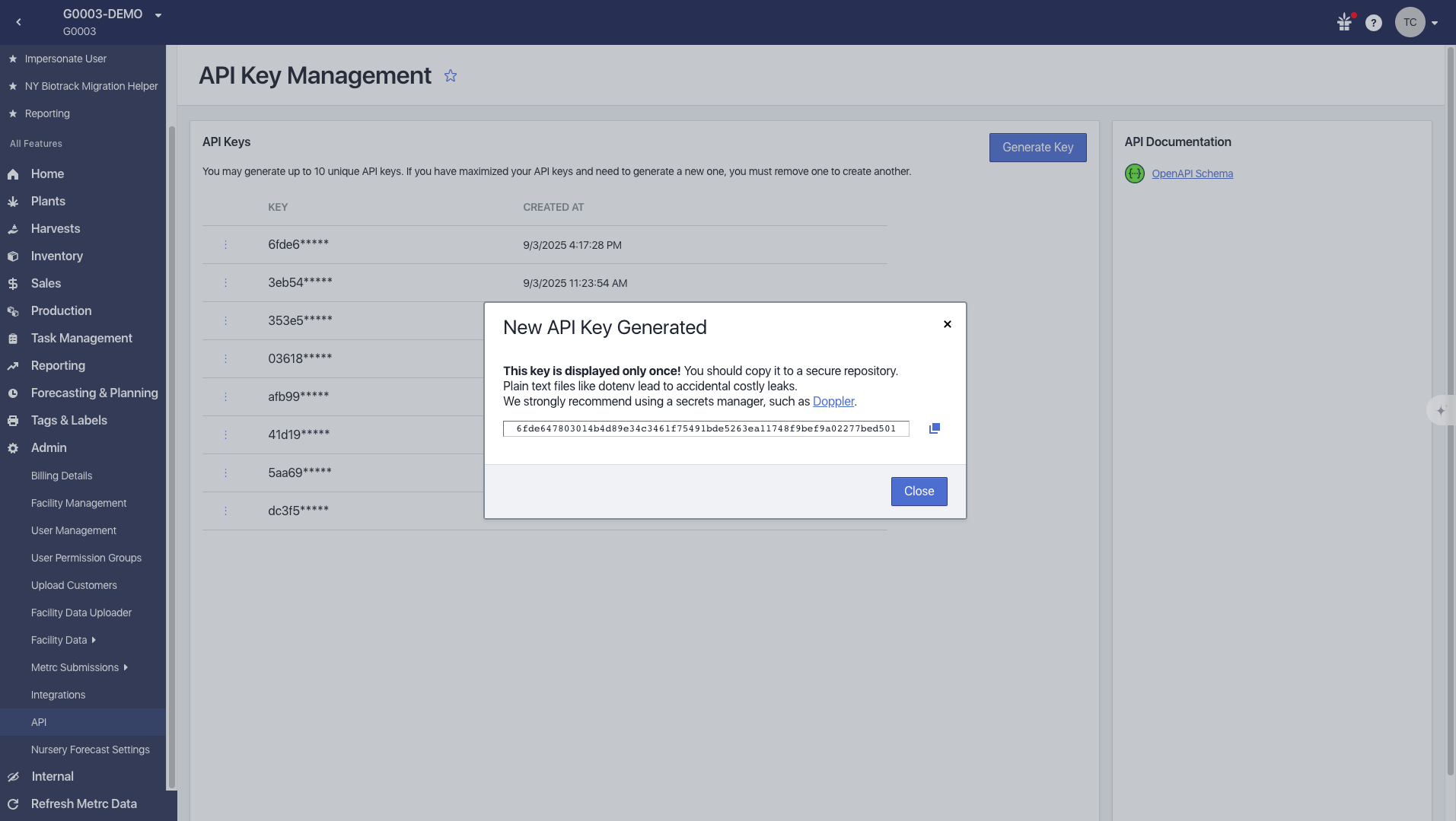Click the generated API key text field
This screenshot has width=1456, height=821.
(x=706, y=428)
